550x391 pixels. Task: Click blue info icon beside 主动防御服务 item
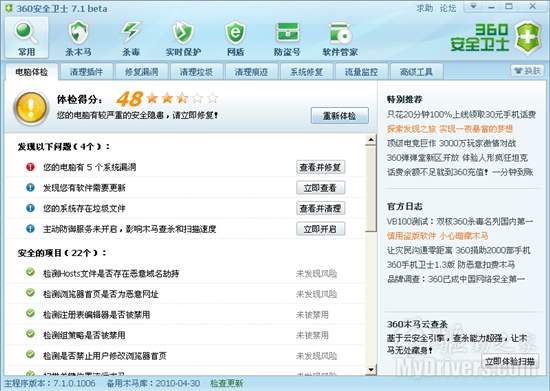pos(31,229)
